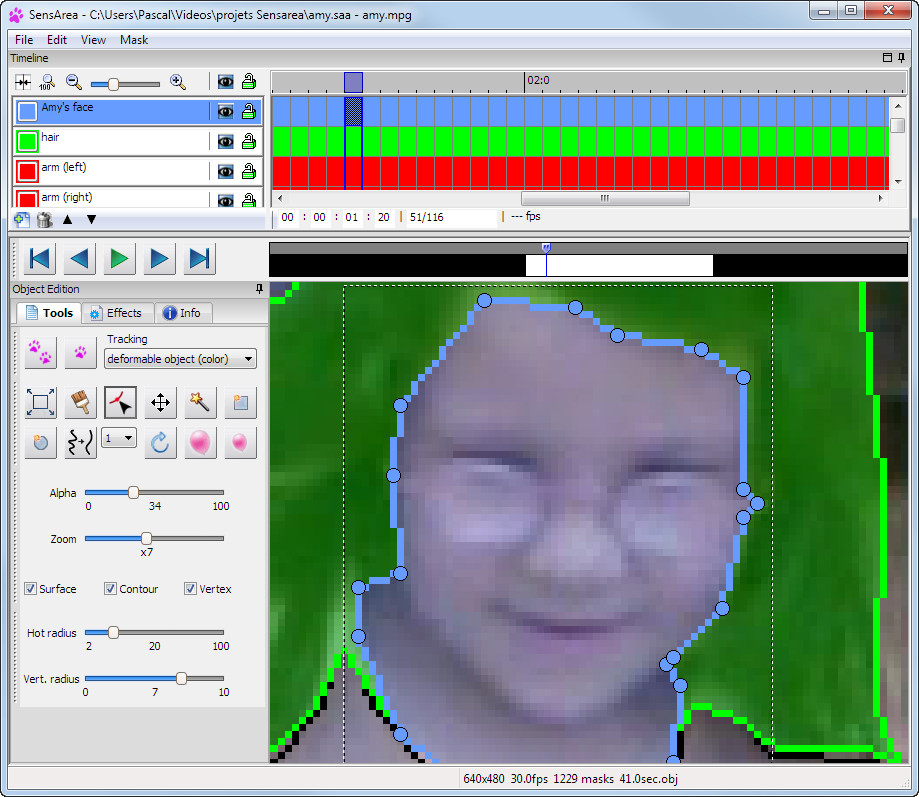This screenshot has width=919, height=797.
Task: Jump to the last frame
Action: (x=200, y=259)
